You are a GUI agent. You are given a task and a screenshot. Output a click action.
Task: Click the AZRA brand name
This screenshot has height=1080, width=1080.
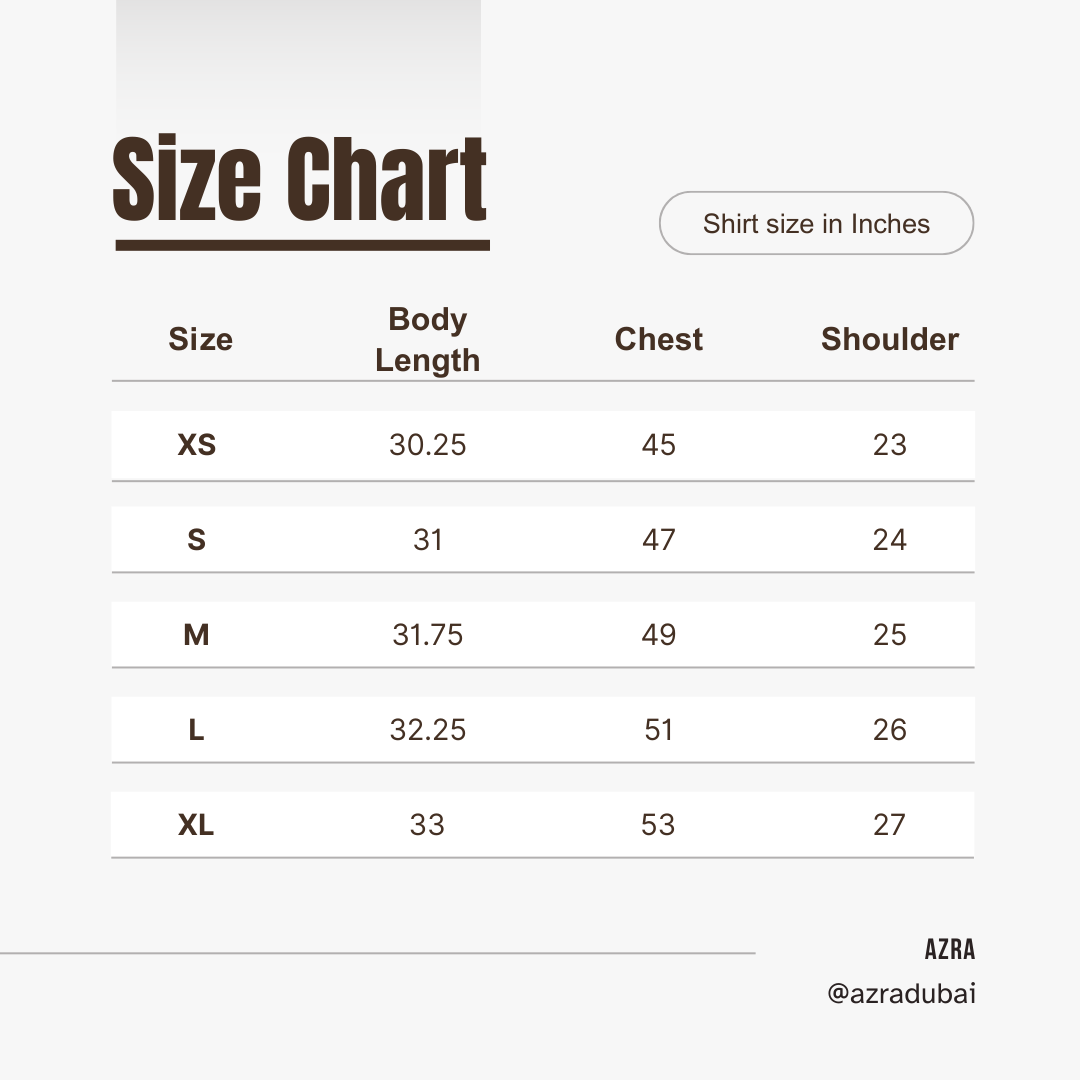click(x=949, y=949)
